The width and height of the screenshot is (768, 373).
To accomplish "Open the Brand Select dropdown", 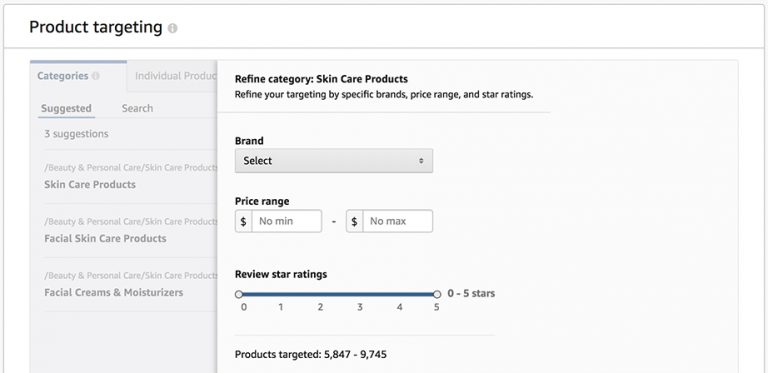I will (334, 161).
